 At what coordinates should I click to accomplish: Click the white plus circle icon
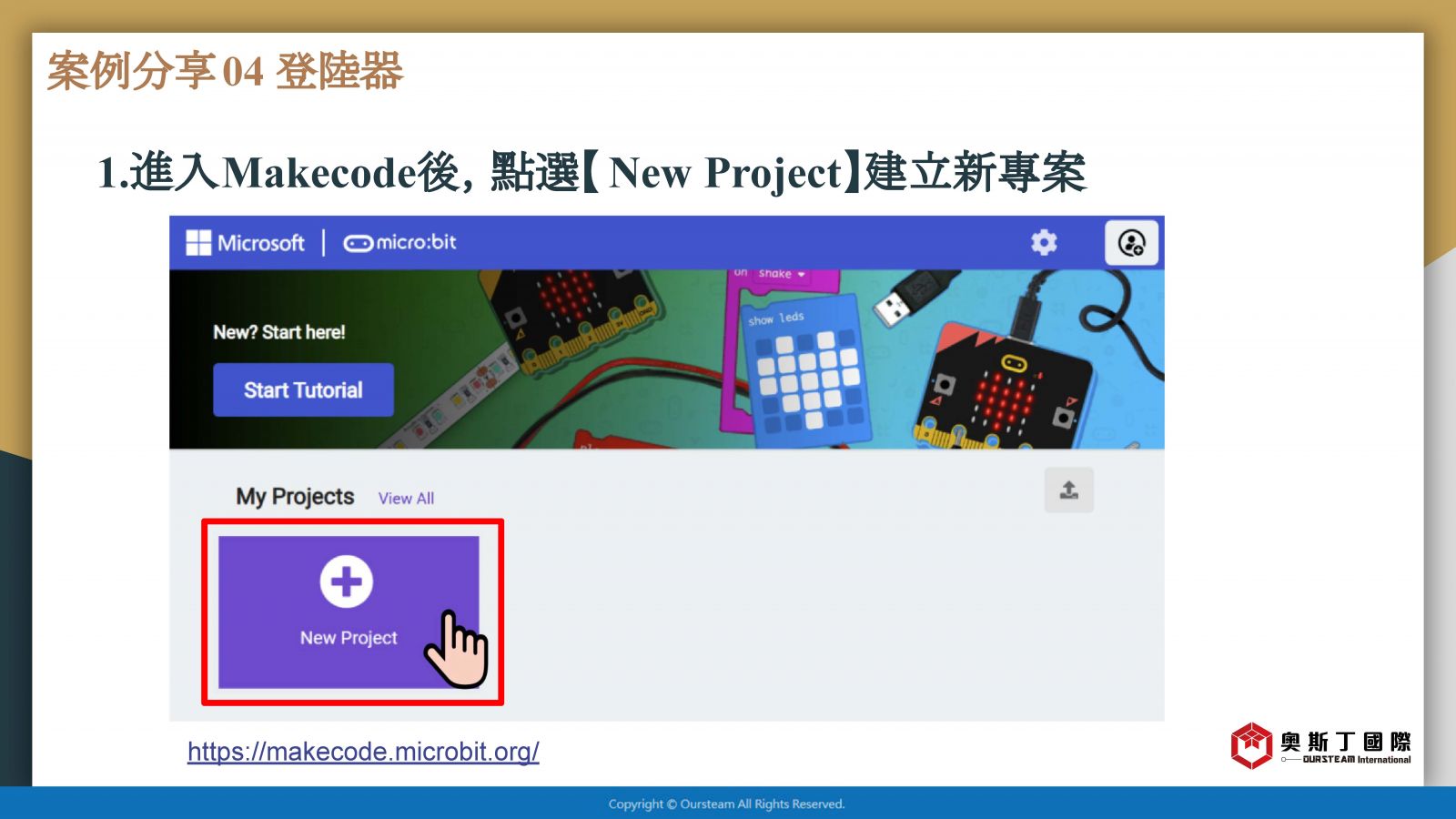347,581
